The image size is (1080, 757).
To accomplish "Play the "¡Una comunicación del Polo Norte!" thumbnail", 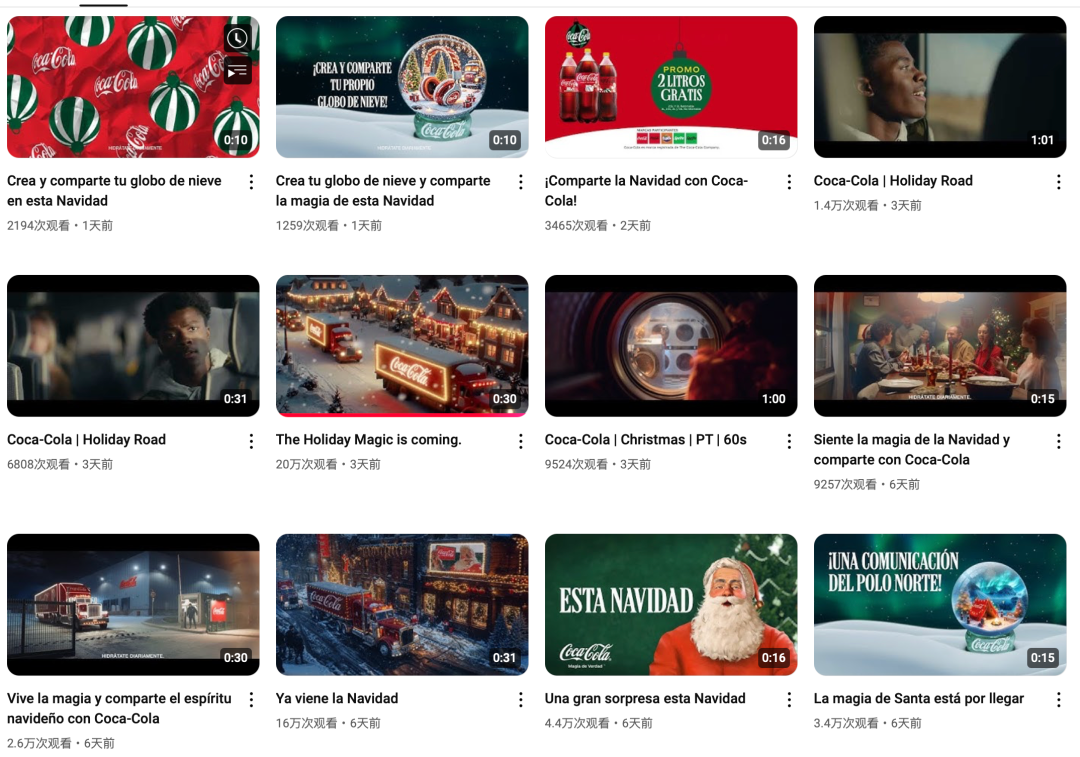I will pos(940,605).
